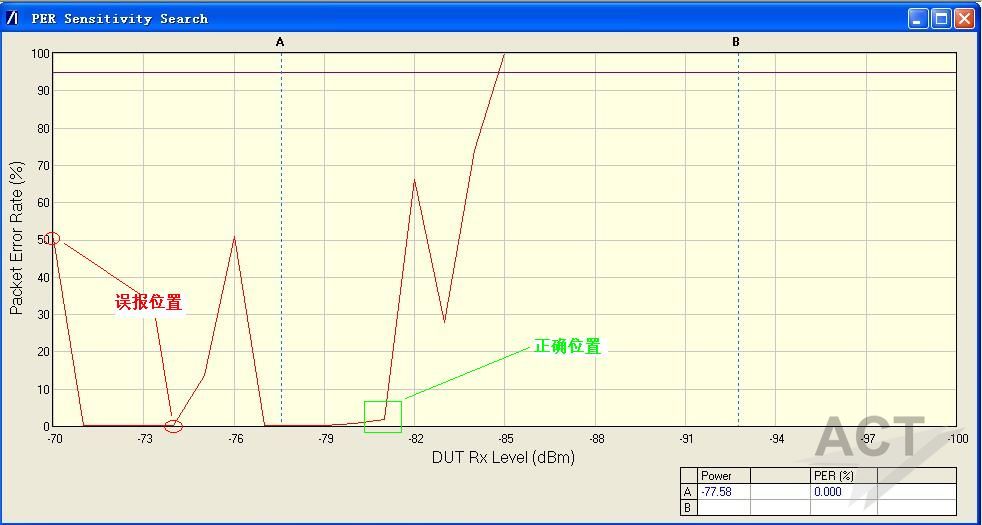Minimize the PER Sensitivity Search window

918,18
